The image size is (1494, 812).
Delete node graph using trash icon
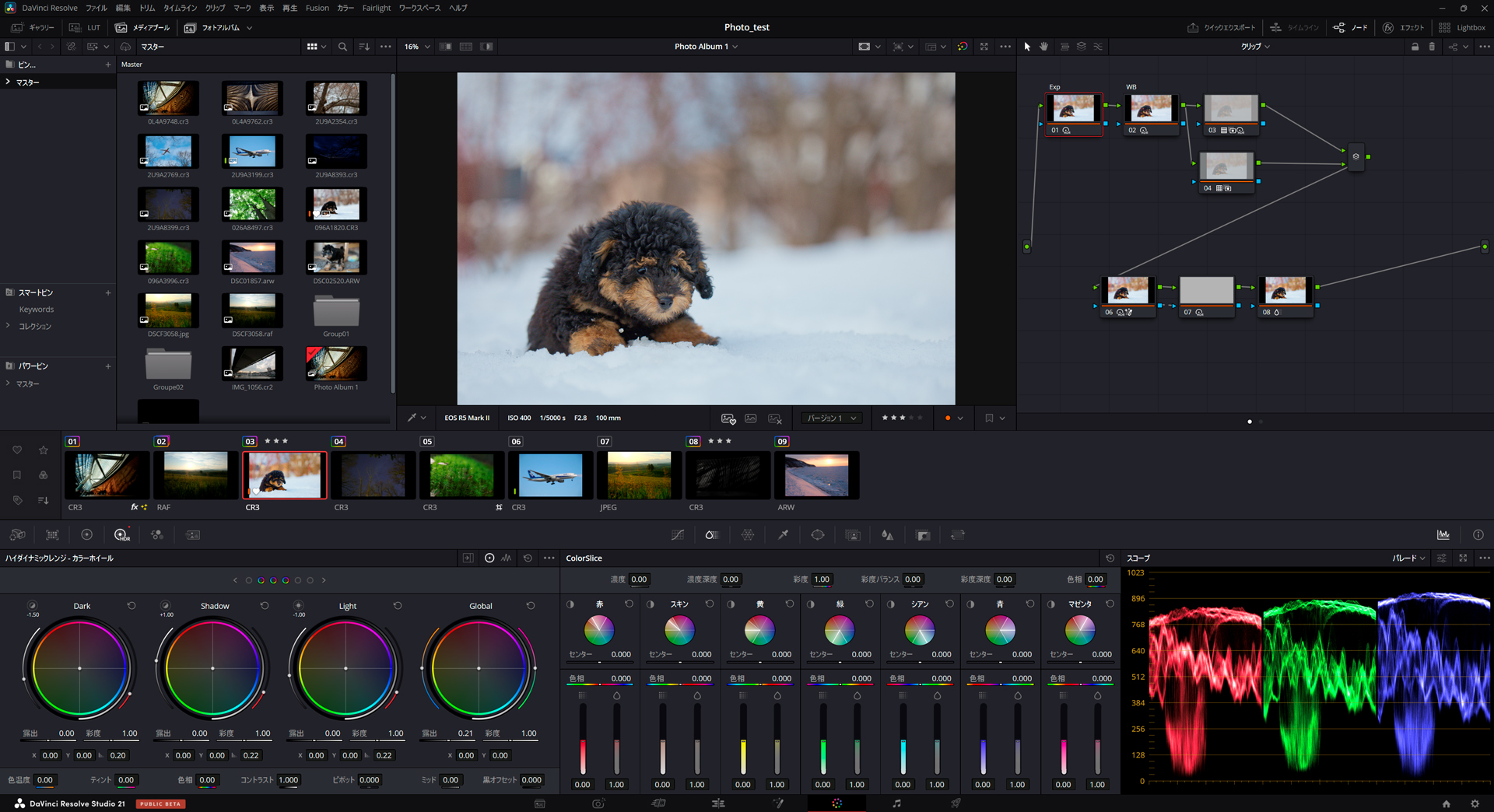tap(1432, 47)
